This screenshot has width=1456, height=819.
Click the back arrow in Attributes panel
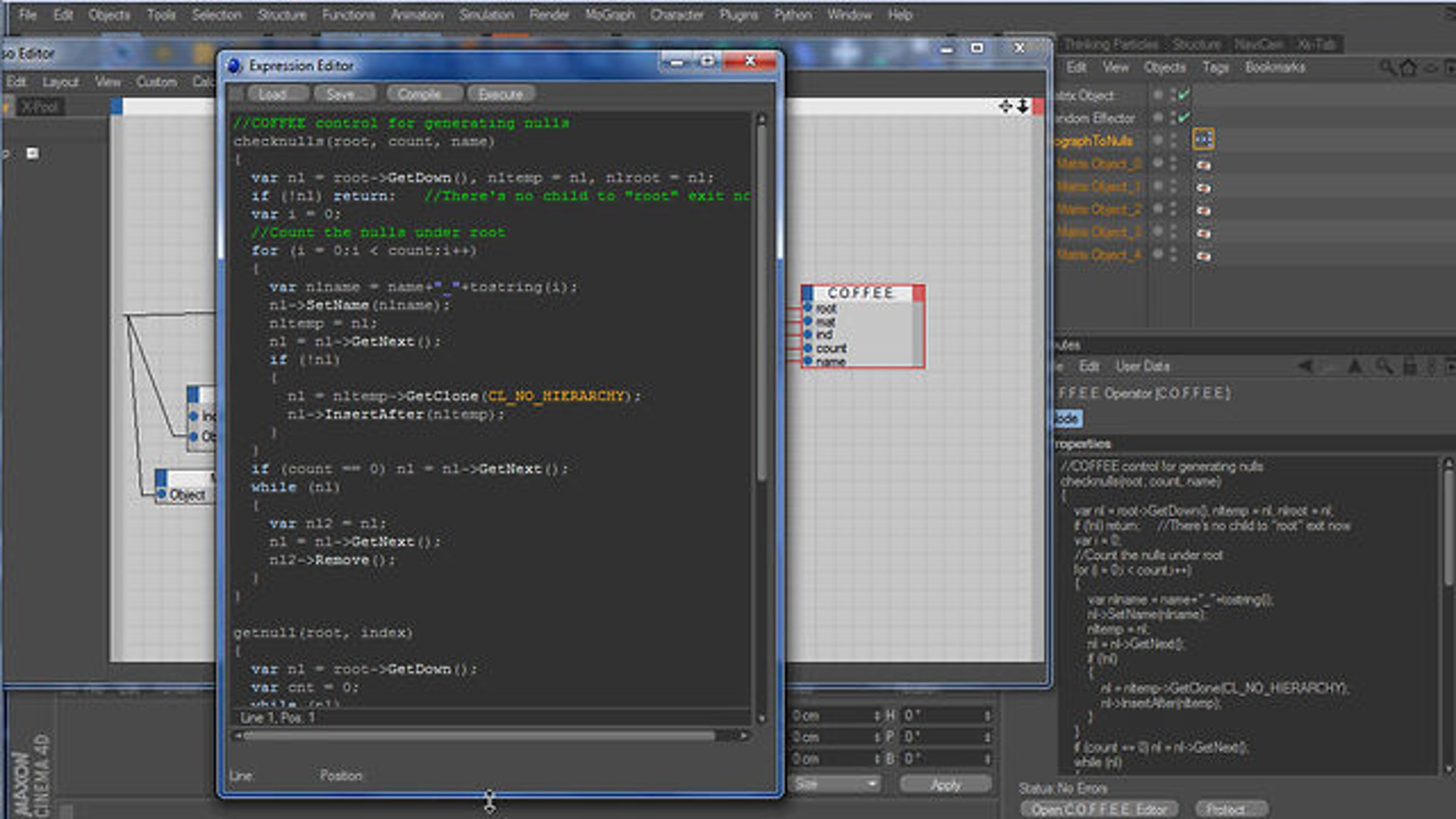pos(1304,366)
